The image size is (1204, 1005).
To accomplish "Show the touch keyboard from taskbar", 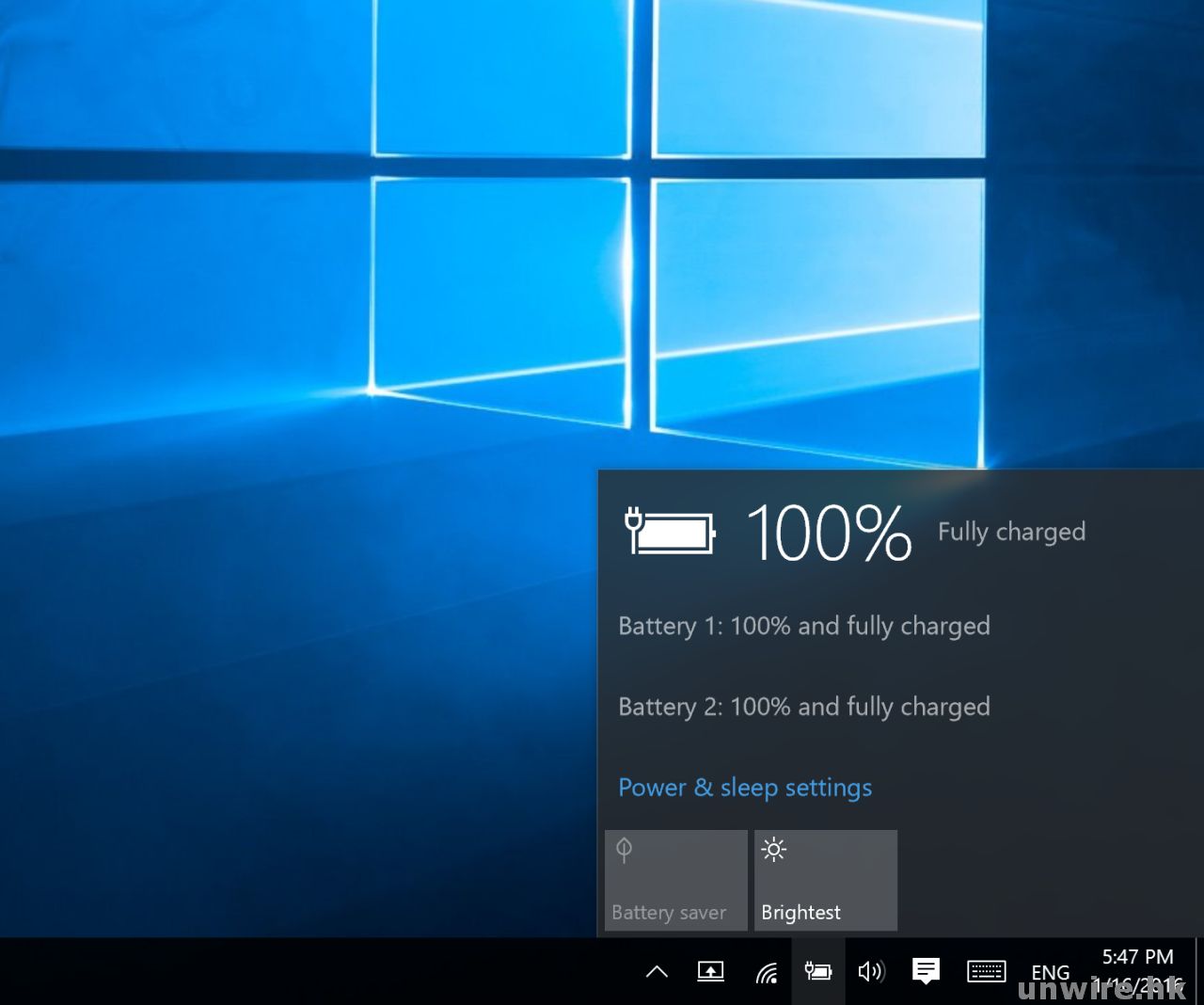I will click(986, 971).
